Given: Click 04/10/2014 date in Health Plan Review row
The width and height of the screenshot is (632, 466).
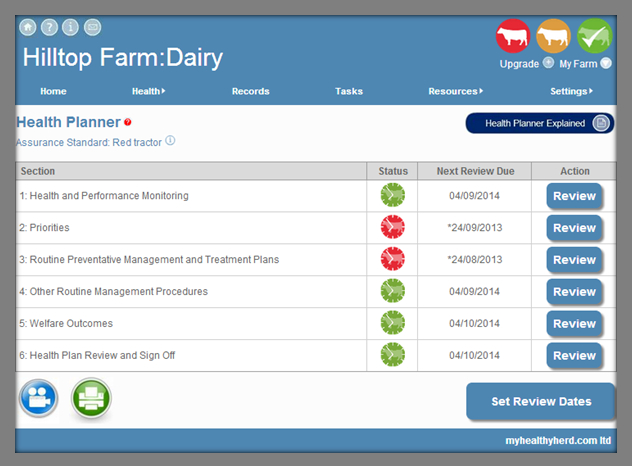Looking at the screenshot, I should pyautogui.click(x=474, y=355).
